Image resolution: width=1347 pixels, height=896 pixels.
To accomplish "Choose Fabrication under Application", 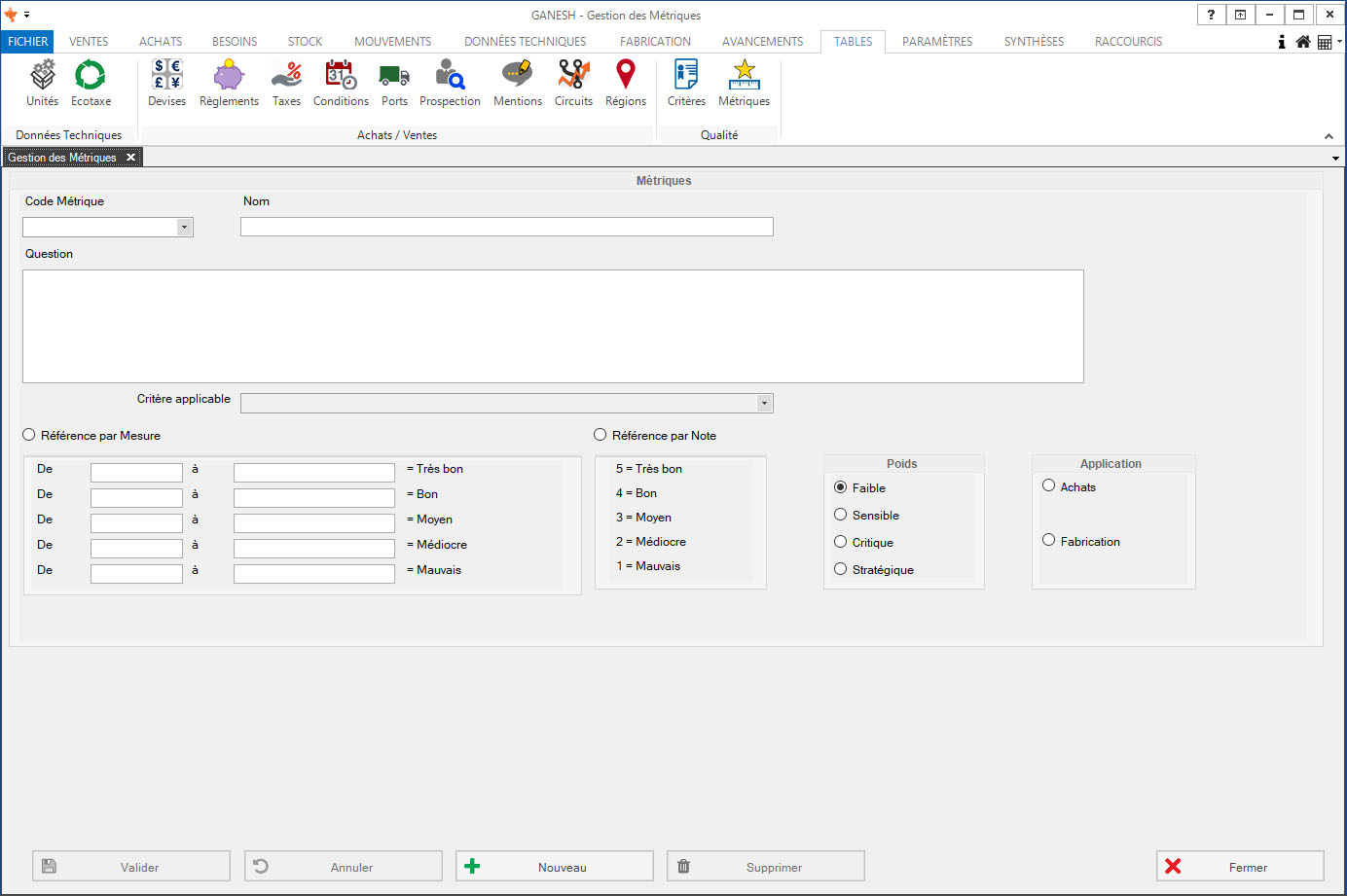I will (x=1049, y=540).
